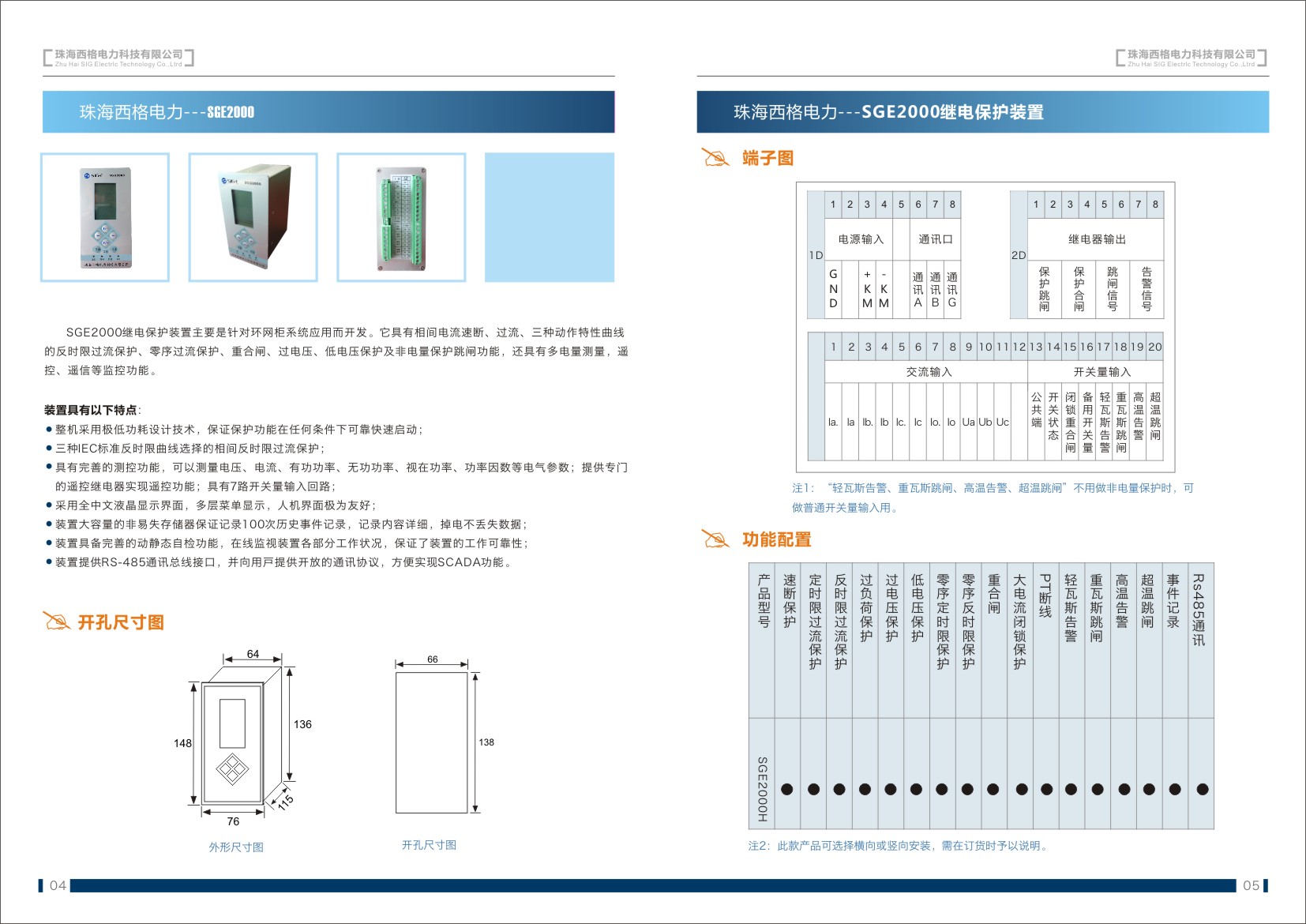Click the hand icon beside 功能配置 heading
This screenshot has width=1306, height=924.
pyautogui.click(x=715, y=539)
